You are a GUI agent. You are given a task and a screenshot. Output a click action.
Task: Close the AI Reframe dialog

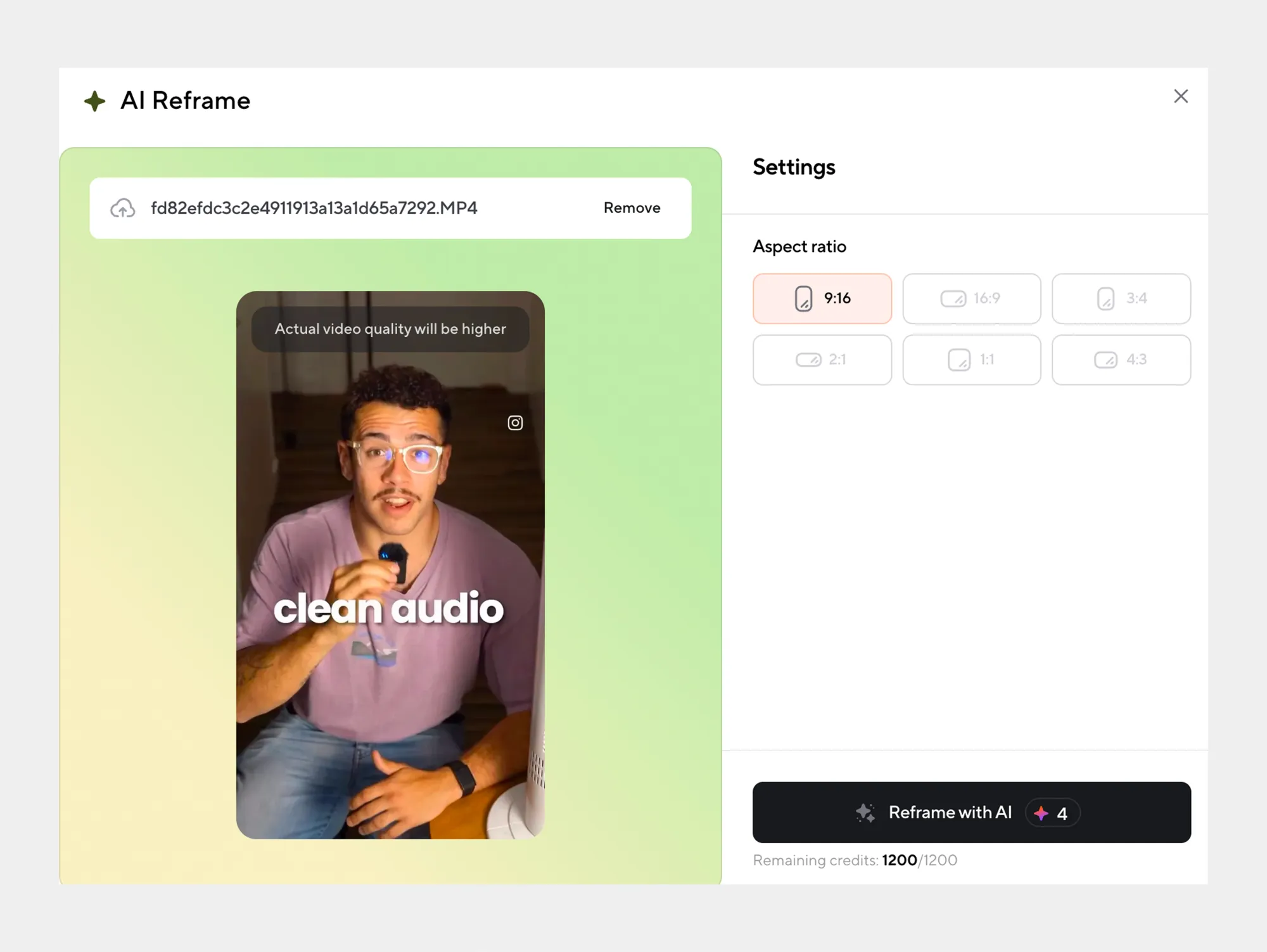tap(1180, 96)
